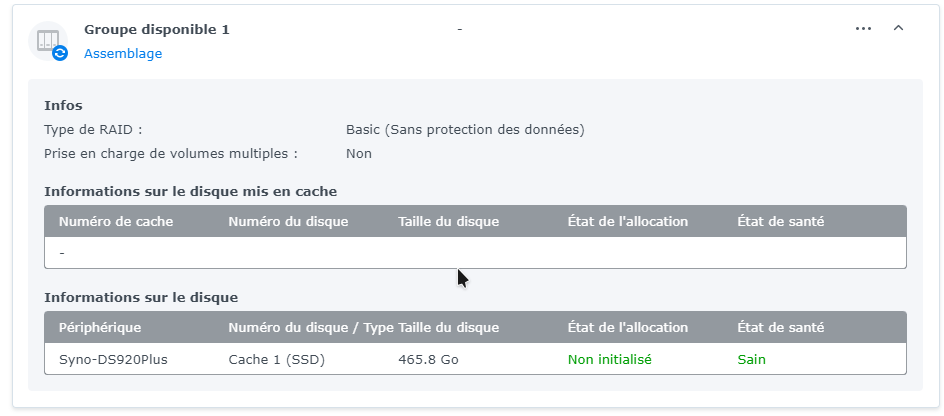This screenshot has width=944, height=416.
Task: Click Numéro du disque / Type column header
Action: (x=311, y=327)
